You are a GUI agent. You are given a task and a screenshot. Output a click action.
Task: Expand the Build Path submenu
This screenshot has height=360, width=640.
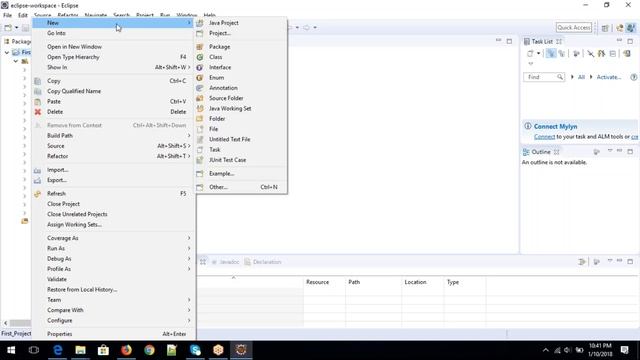click(113, 136)
